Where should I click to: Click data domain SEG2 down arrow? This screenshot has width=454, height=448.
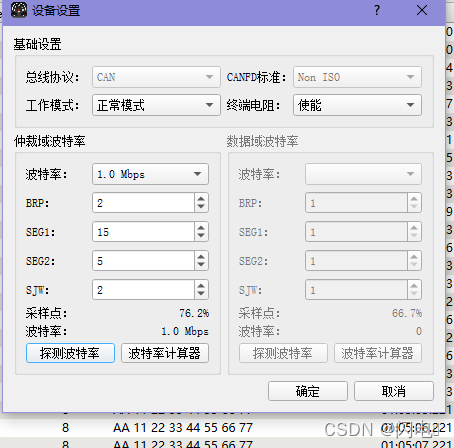tap(414, 265)
